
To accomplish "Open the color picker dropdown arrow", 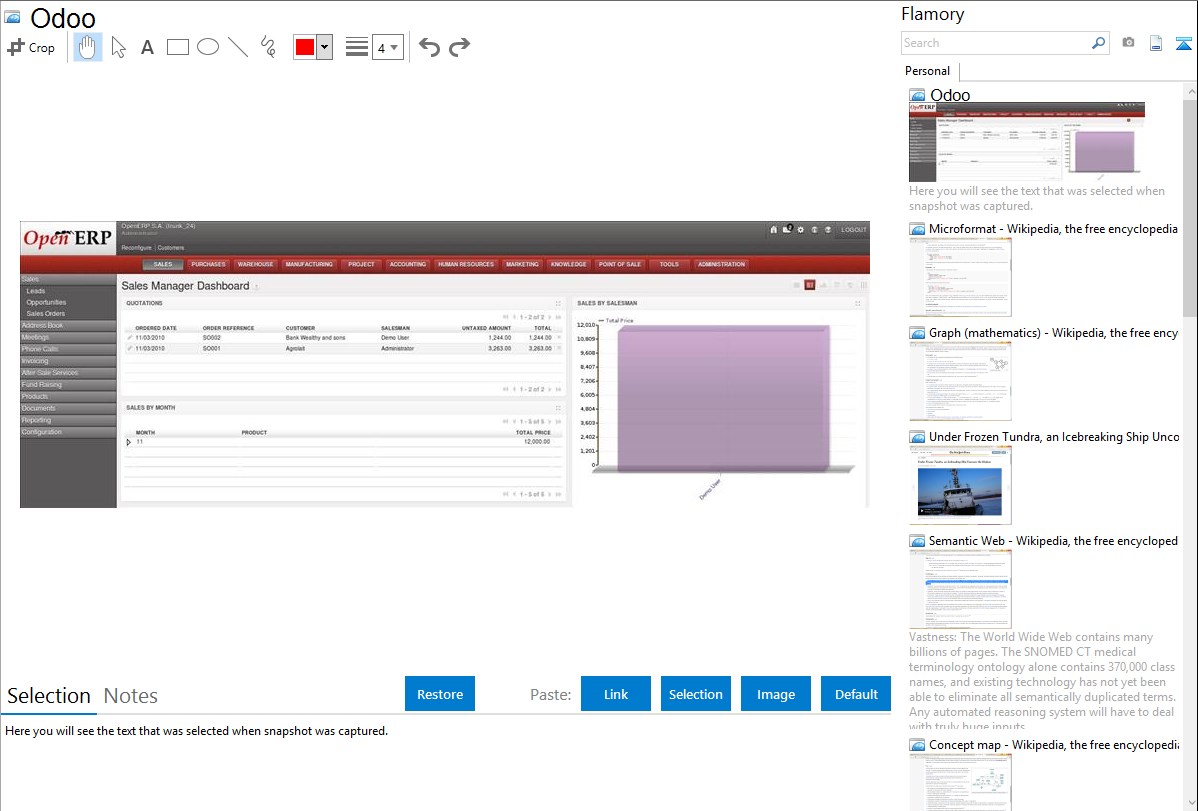I will pyautogui.click(x=324, y=47).
